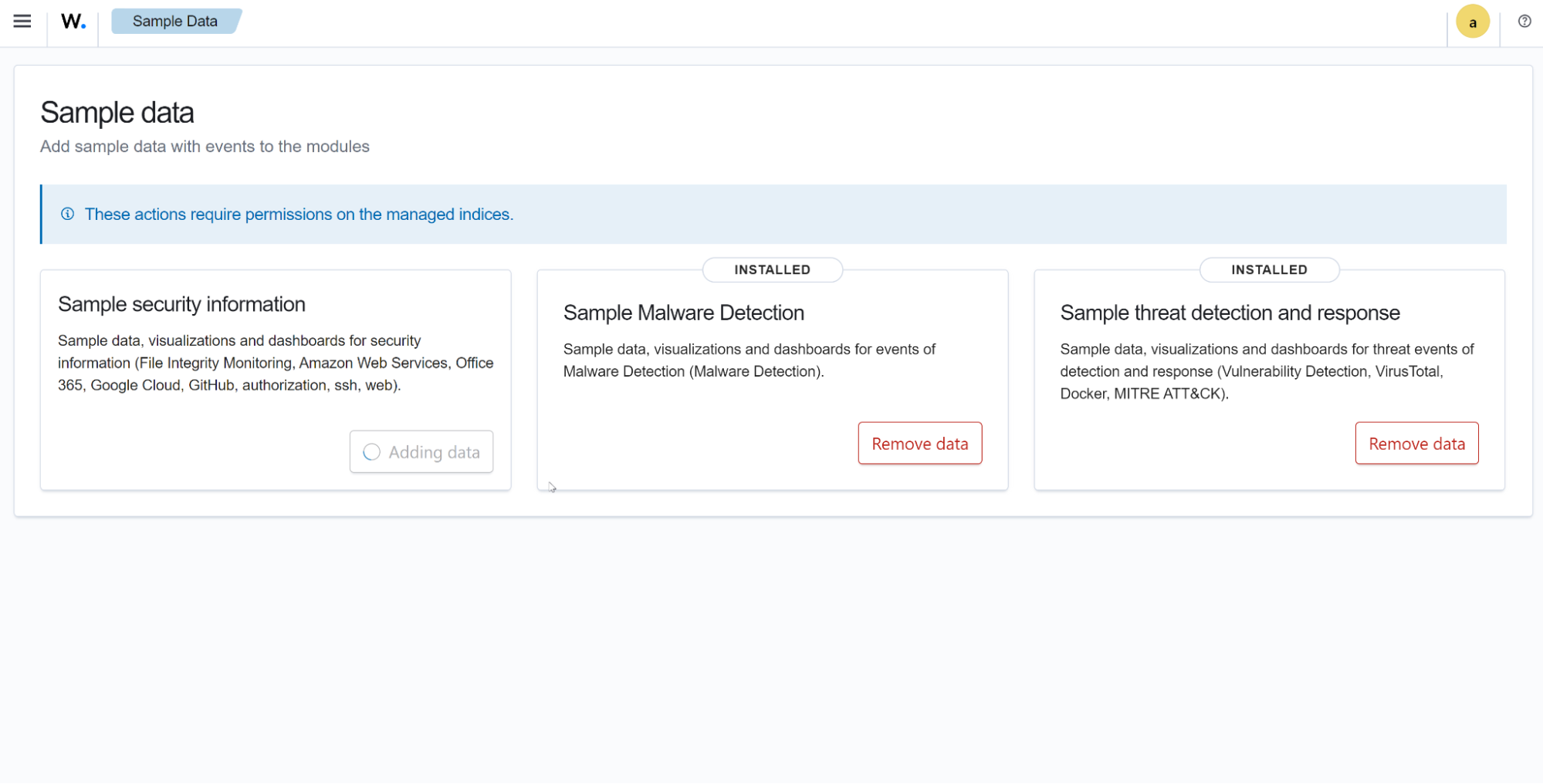Remove data from Sample Malware Detection
Screen dimensions: 1543x784
click(x=919, y=443)
